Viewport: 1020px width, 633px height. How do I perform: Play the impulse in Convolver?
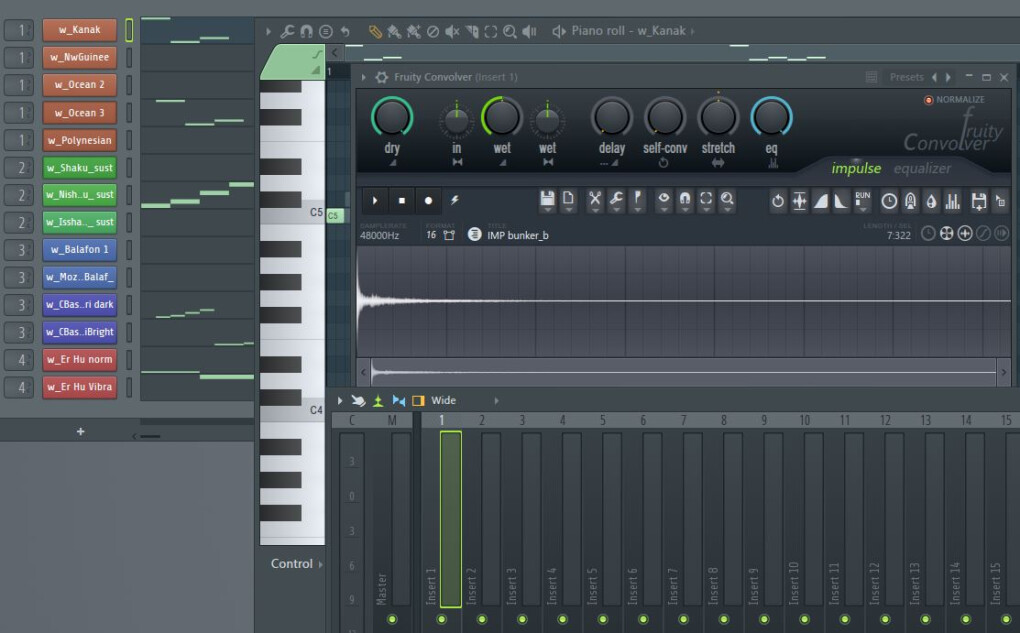click(x=375, y=200)
